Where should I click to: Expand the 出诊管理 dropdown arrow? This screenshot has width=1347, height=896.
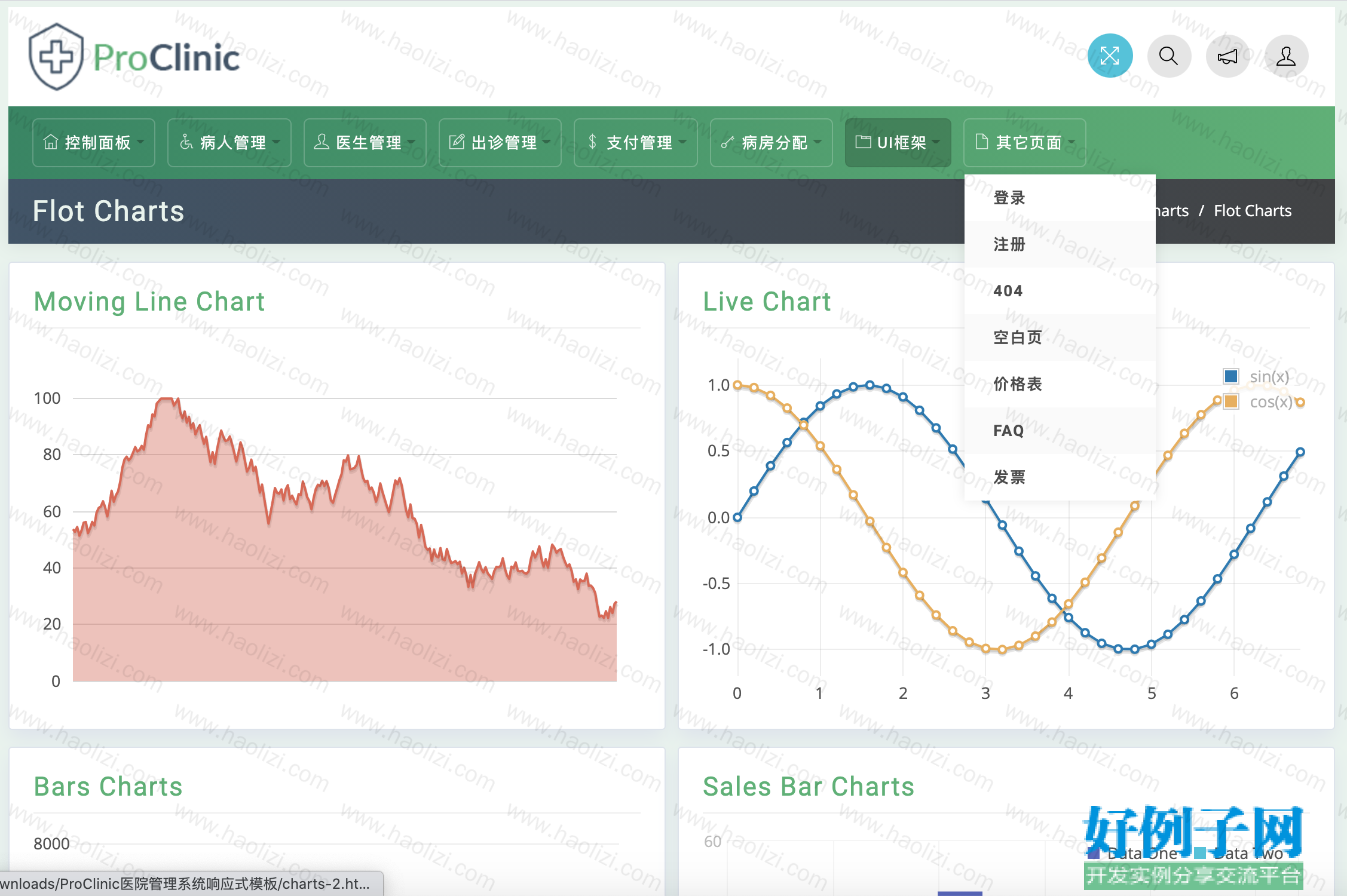[547, 142]
